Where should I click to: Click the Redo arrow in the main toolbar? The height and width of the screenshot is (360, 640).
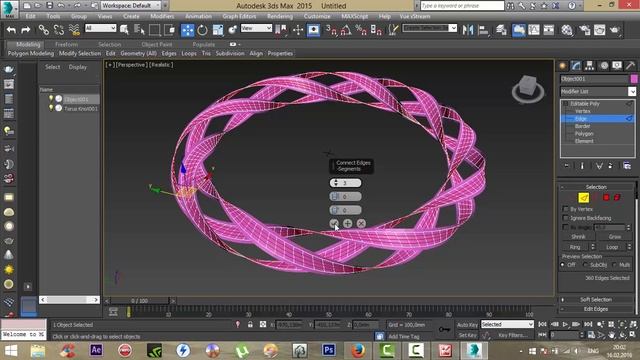coord(26,30)
